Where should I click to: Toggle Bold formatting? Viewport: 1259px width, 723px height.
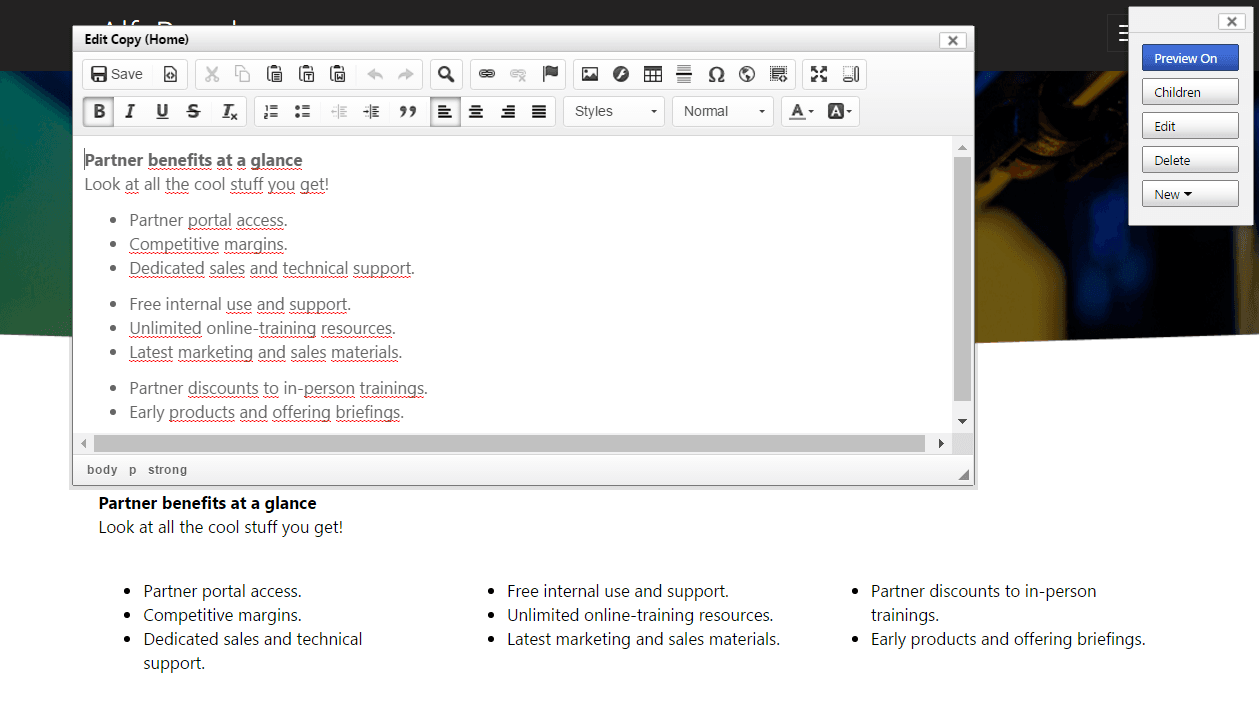pyautogui.click(x=99, y=111)
